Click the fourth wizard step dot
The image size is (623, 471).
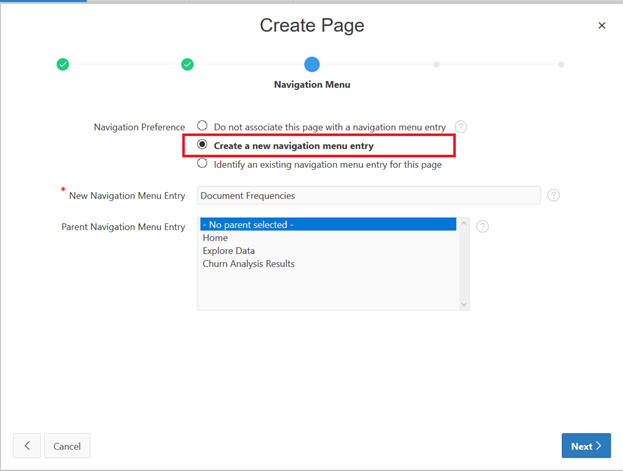coord(436,64)
